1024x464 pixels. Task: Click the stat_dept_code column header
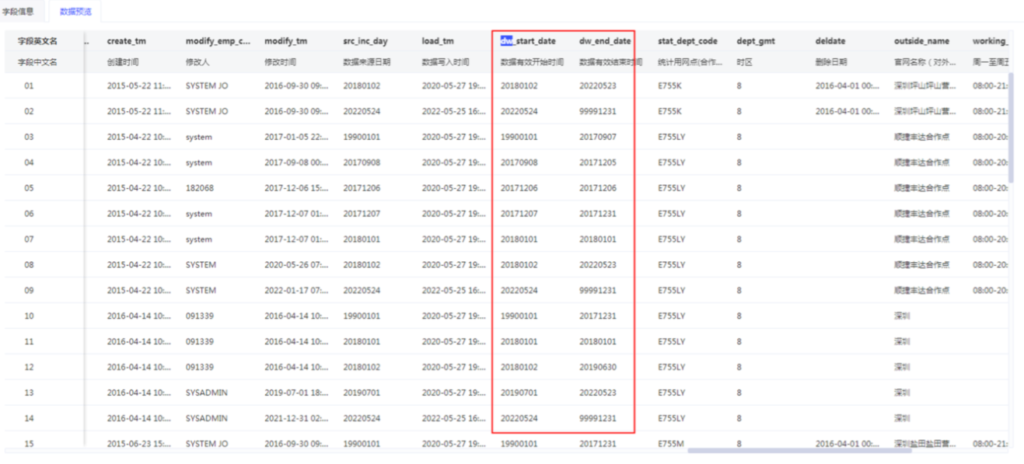687,41
